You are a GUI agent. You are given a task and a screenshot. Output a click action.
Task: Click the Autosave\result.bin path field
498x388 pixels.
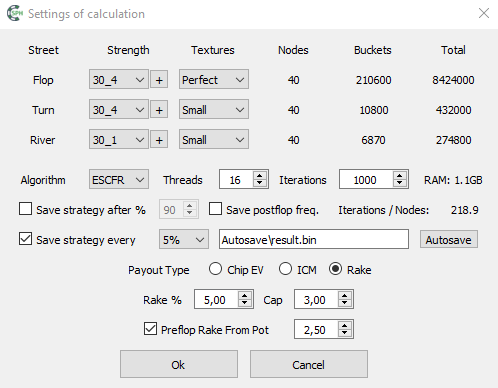coord(314,239)
